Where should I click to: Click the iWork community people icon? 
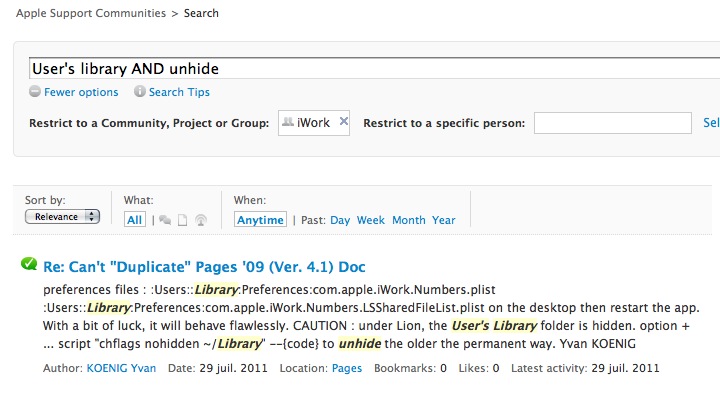(x=288, y=122)
